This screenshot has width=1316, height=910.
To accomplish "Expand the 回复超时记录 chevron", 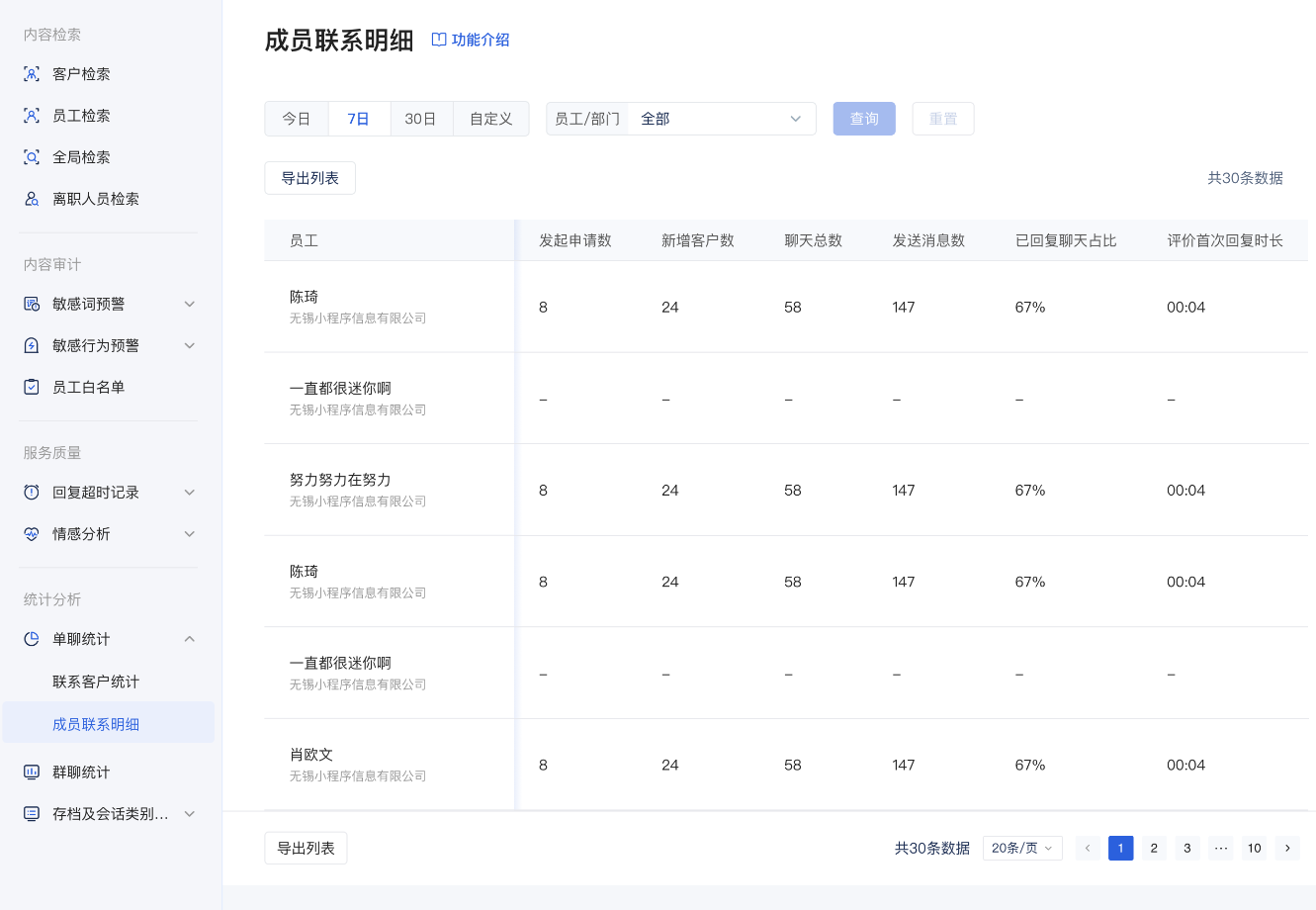I will [x=190, y=493].
